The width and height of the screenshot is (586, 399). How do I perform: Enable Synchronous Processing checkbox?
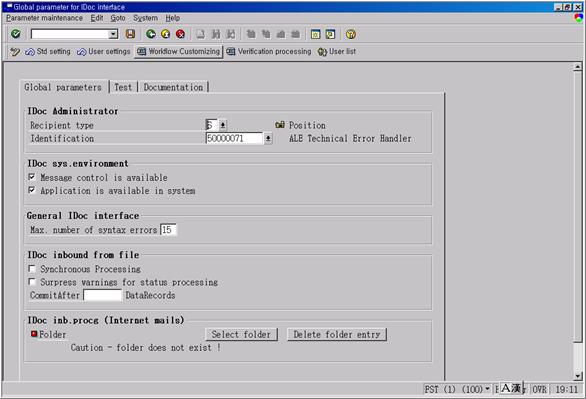pyautogui.click(x=32, y=269)
